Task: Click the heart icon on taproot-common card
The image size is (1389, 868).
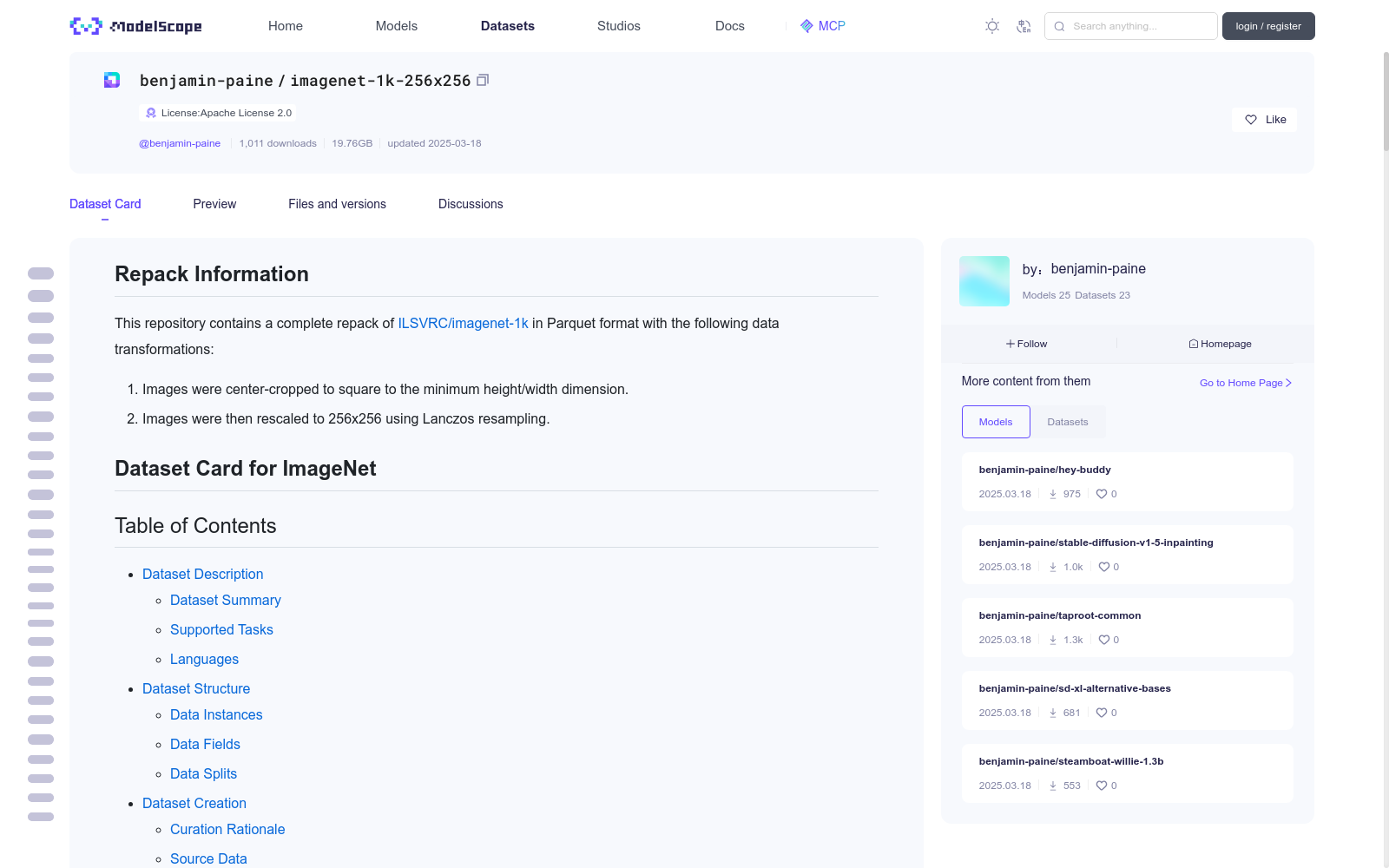Action: pyautogui.click(x=1104, y=640)
